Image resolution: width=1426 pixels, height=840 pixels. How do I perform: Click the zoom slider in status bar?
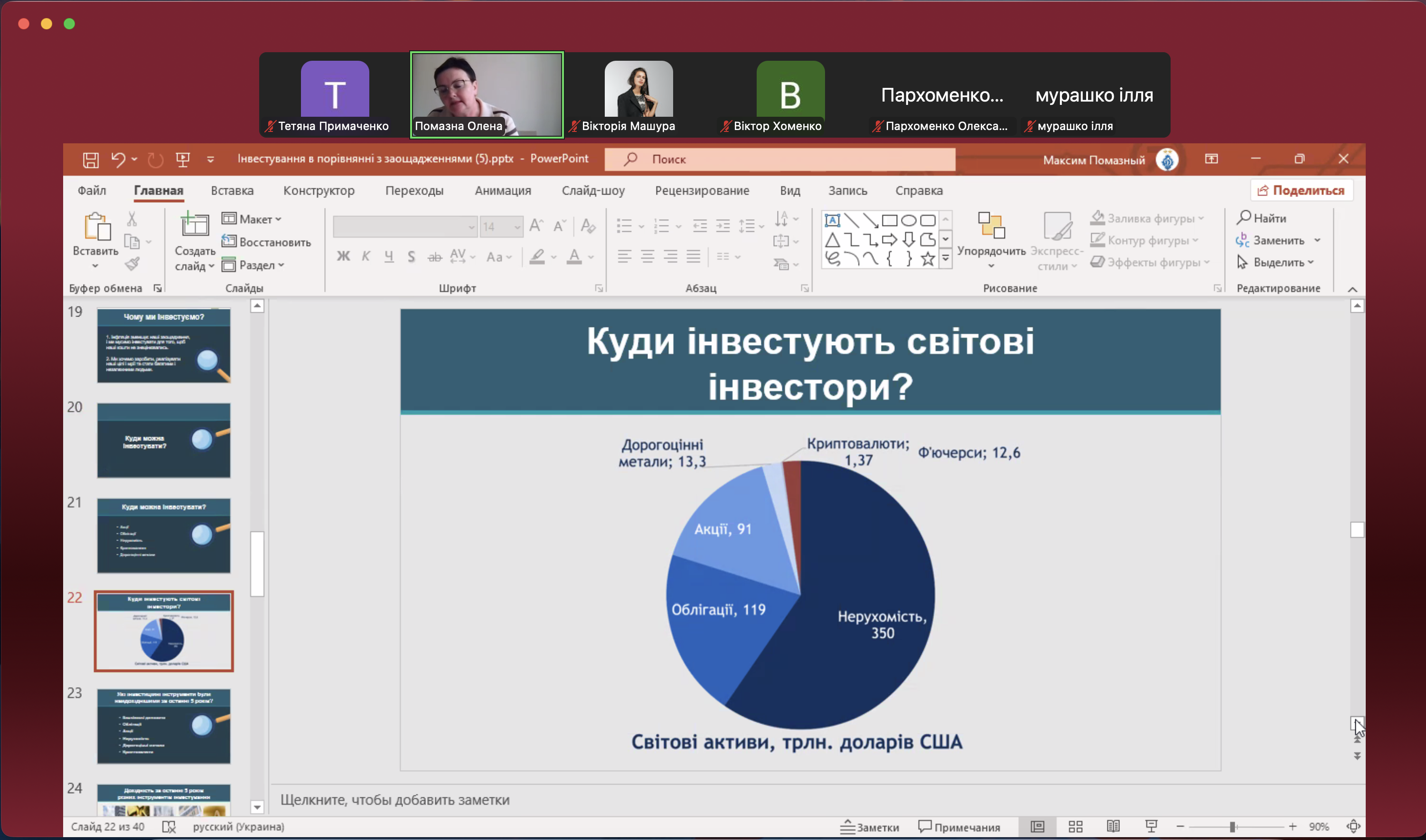[x=1232, y=827]
